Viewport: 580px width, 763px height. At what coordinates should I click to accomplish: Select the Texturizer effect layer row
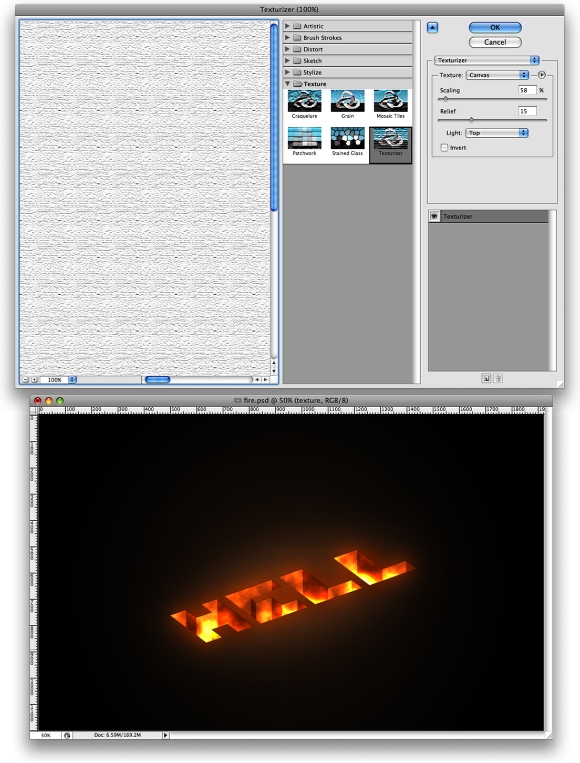click(x=489, y=217)
